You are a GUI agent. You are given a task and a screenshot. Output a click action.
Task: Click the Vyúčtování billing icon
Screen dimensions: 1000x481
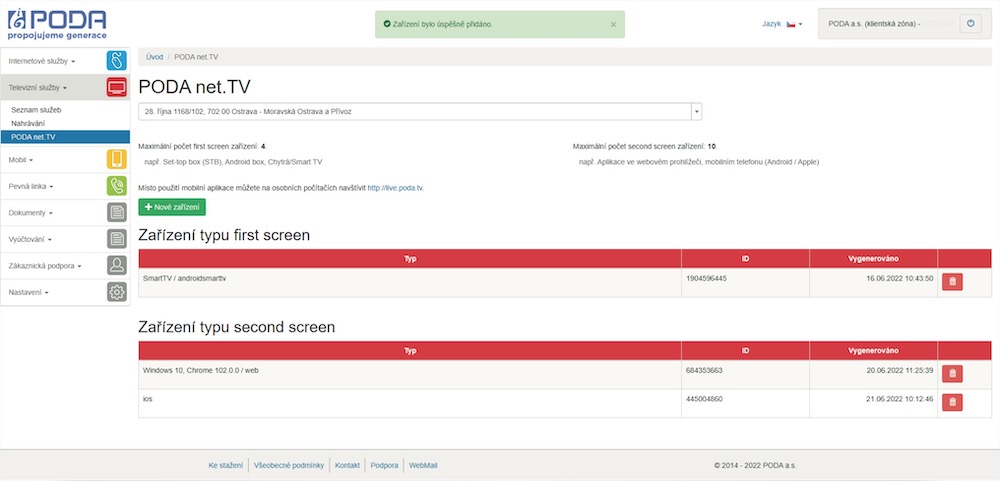point(117,239)
